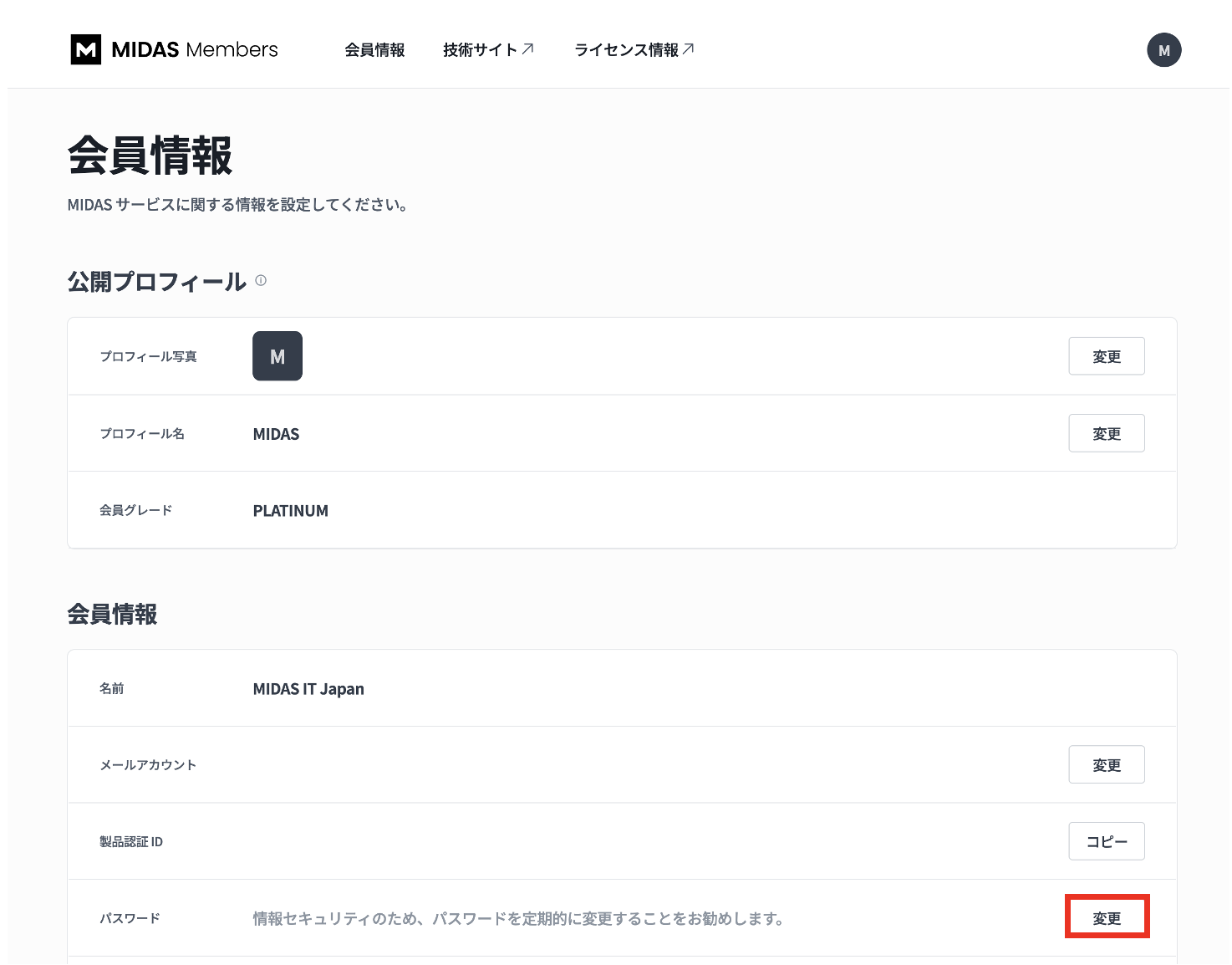This screenshot has width=1232, height=965.
Task: Open the 会員情報 navigation item
Action: click(x=374, y=50)
